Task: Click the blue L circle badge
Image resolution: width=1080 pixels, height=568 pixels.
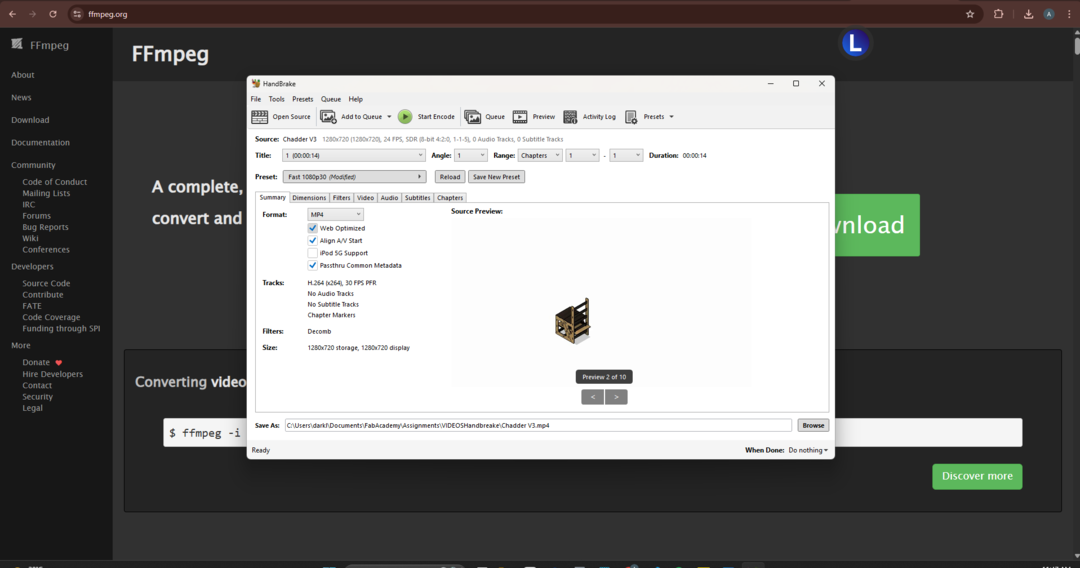Action: point(855,43)
